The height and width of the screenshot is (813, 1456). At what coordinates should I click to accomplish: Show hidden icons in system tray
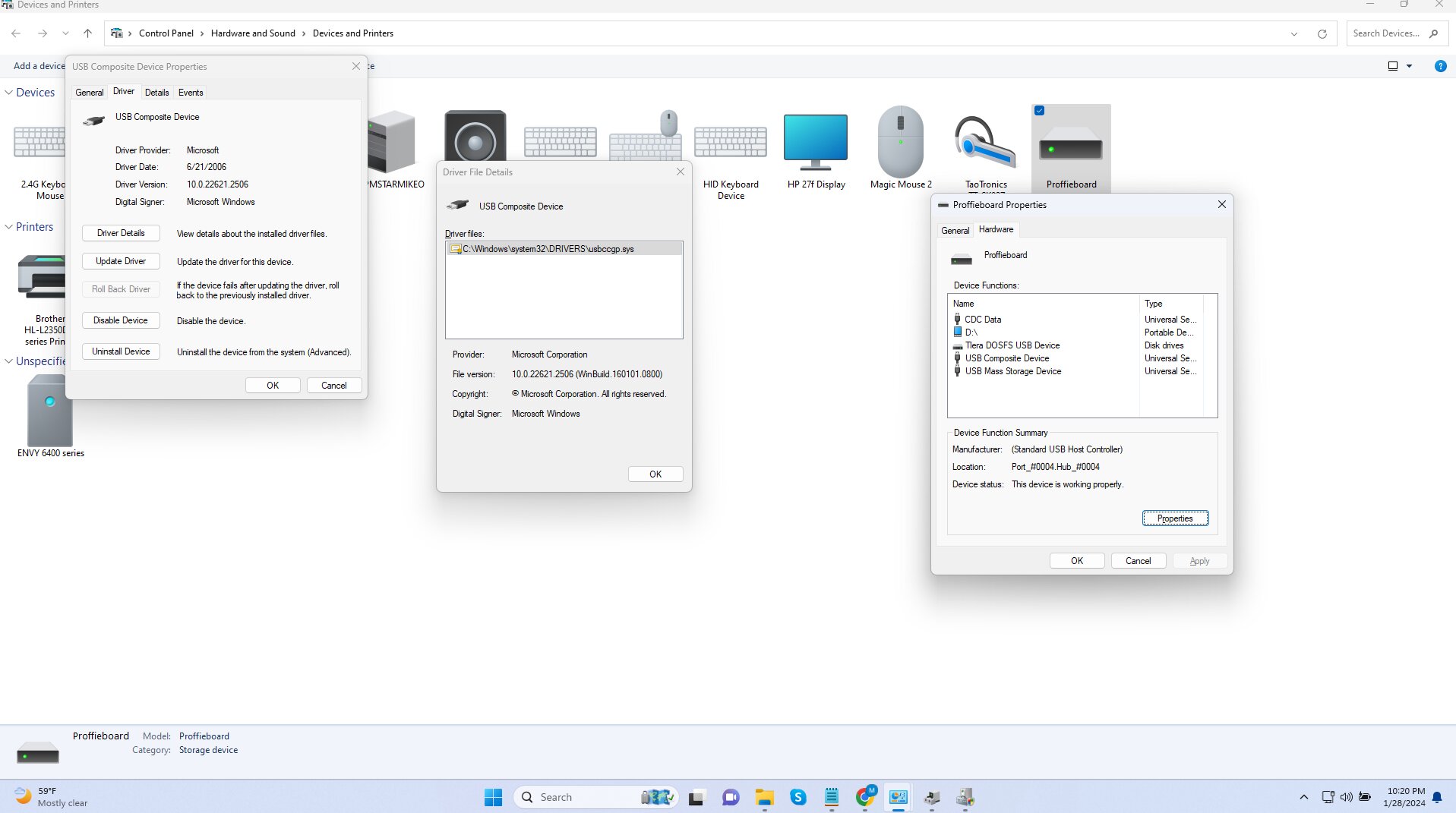click(1304, 797)
